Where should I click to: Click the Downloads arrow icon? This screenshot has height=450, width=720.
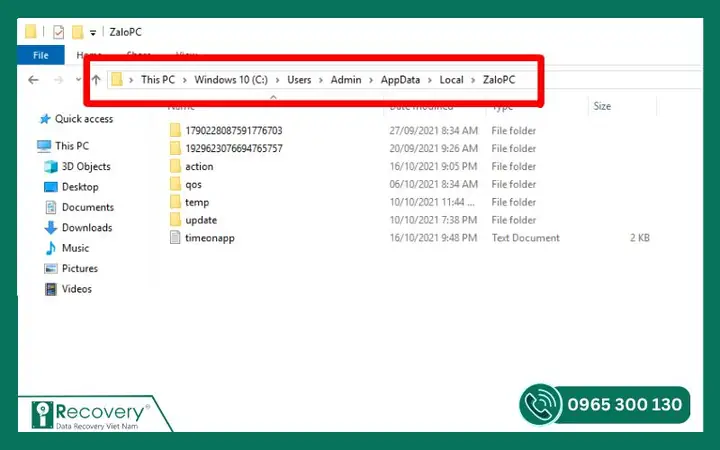(x=51, y=227)
